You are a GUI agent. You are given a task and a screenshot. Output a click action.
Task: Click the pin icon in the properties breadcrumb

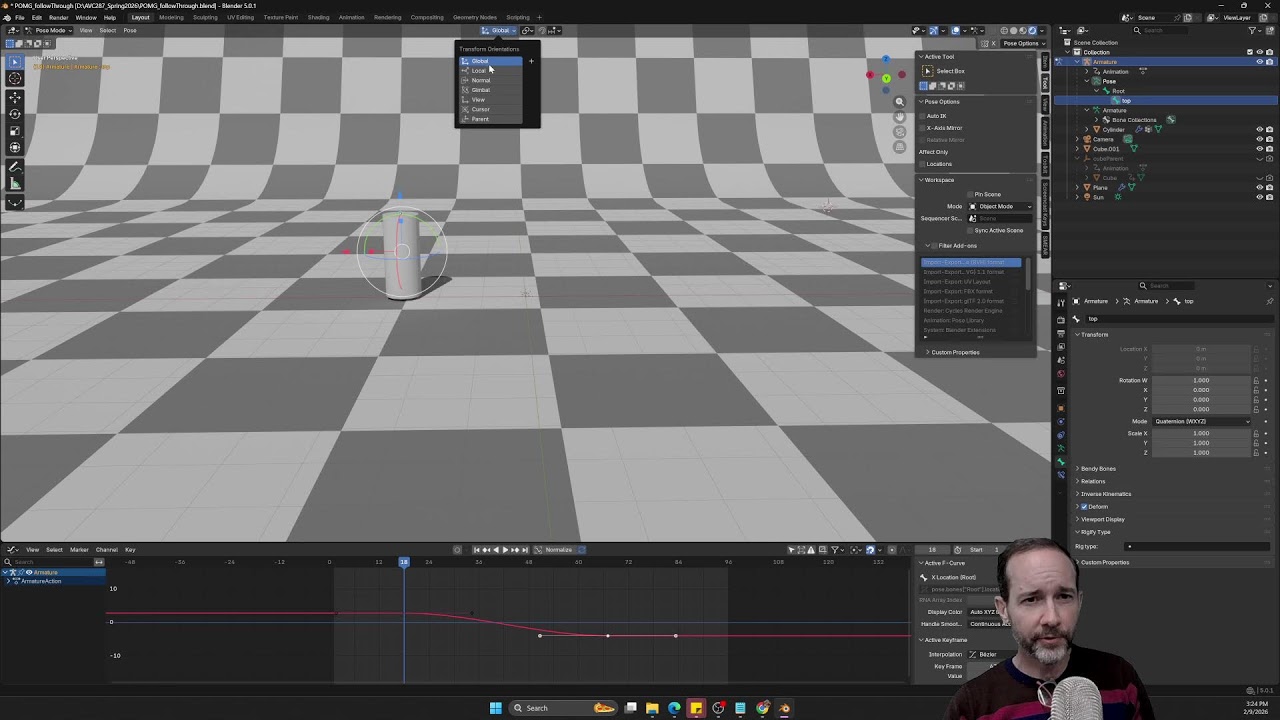click(1270, 301)
